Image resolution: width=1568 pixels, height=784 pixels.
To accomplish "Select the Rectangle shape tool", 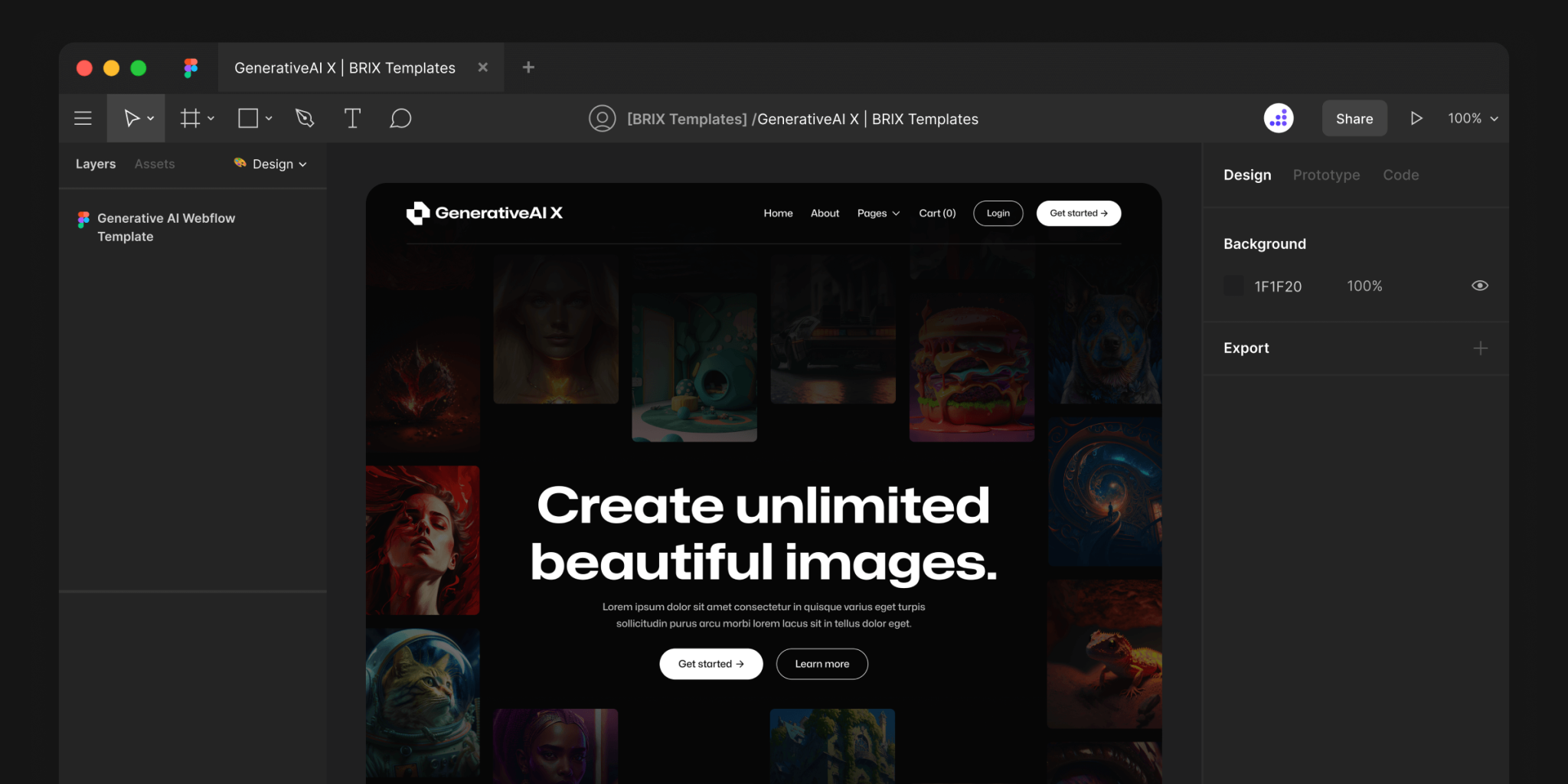I will (247, 118).
